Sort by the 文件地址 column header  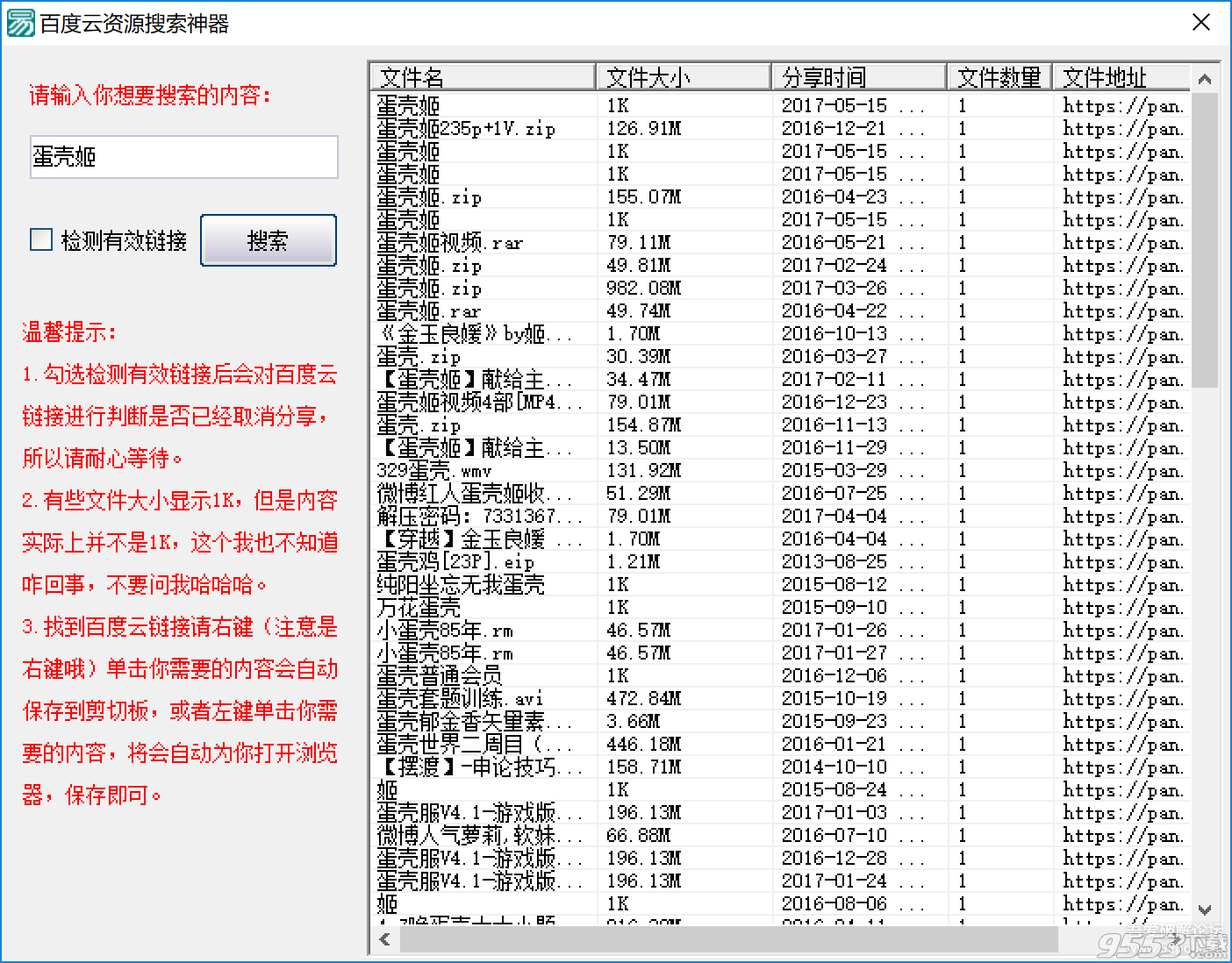1121,77
